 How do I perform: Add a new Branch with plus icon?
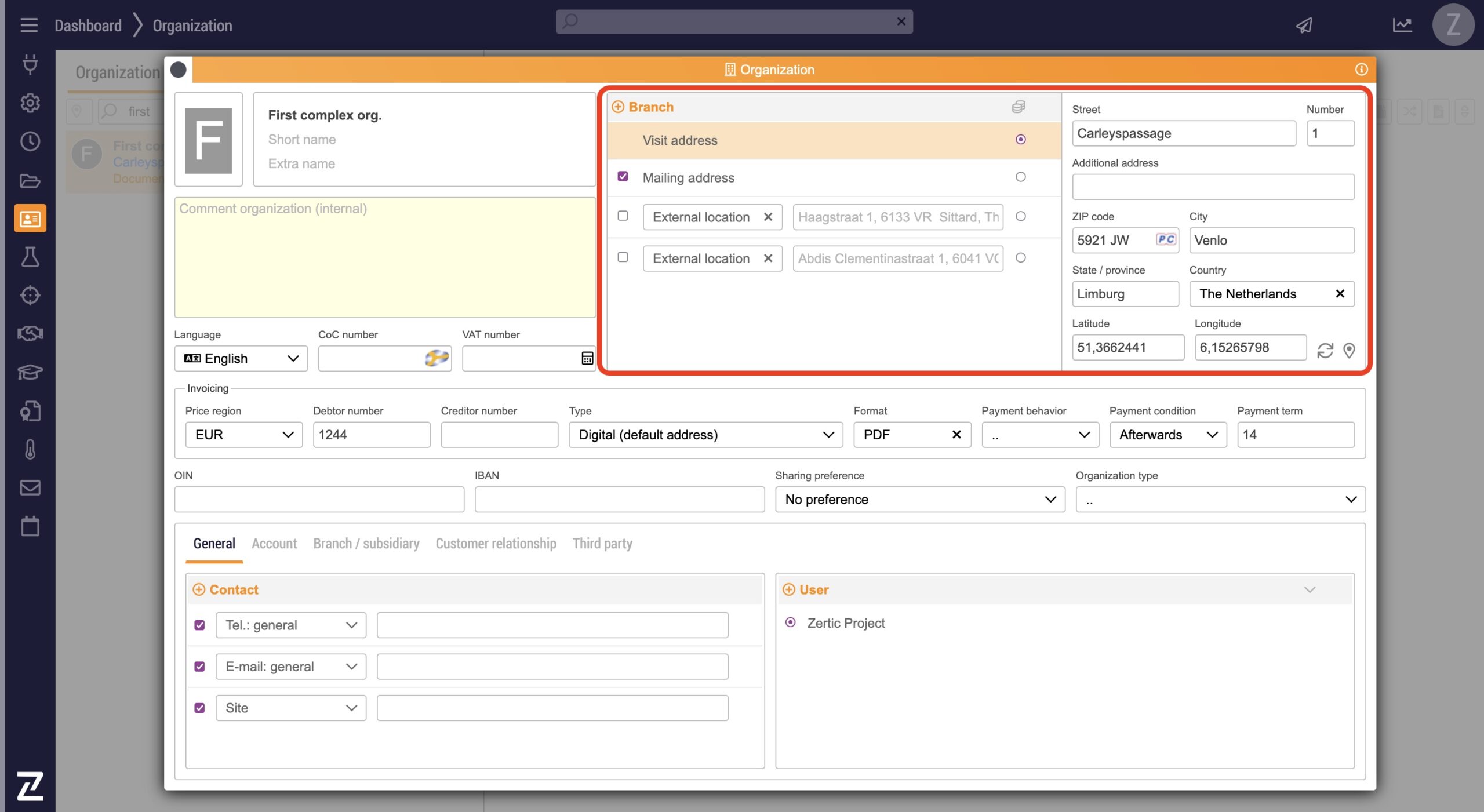(618, 107)
